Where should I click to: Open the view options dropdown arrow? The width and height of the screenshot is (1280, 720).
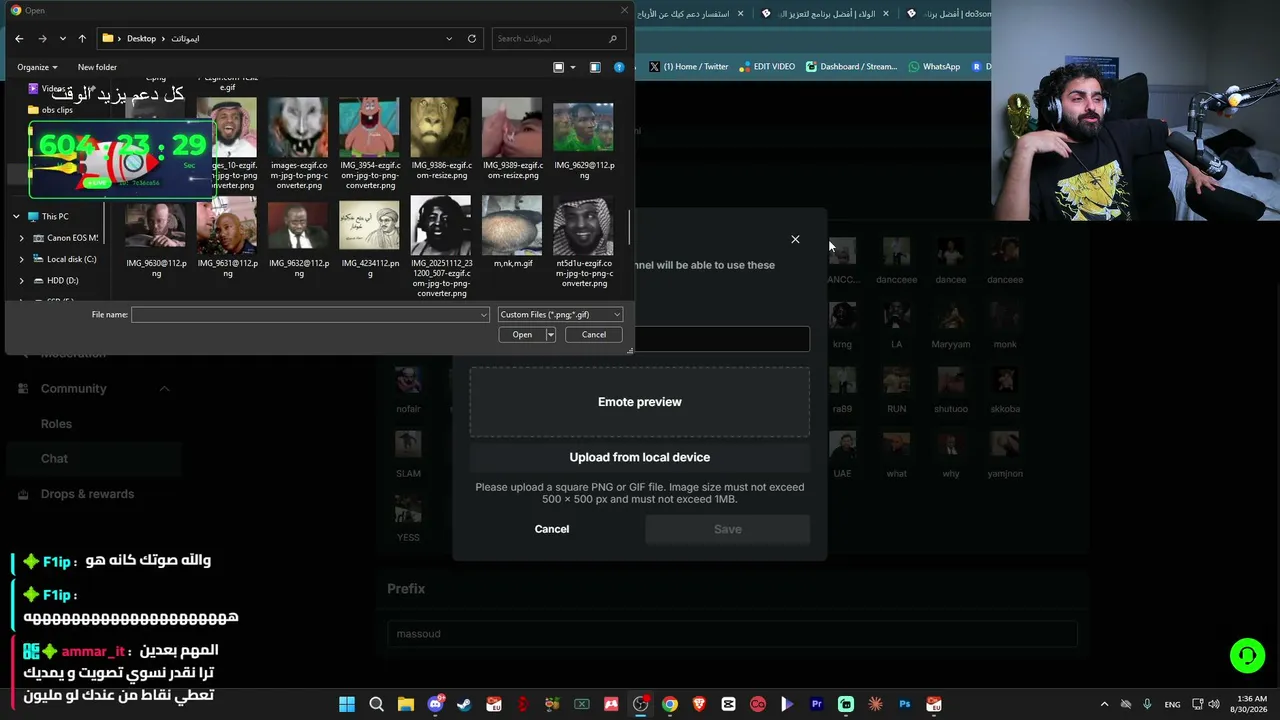point(572,67)
